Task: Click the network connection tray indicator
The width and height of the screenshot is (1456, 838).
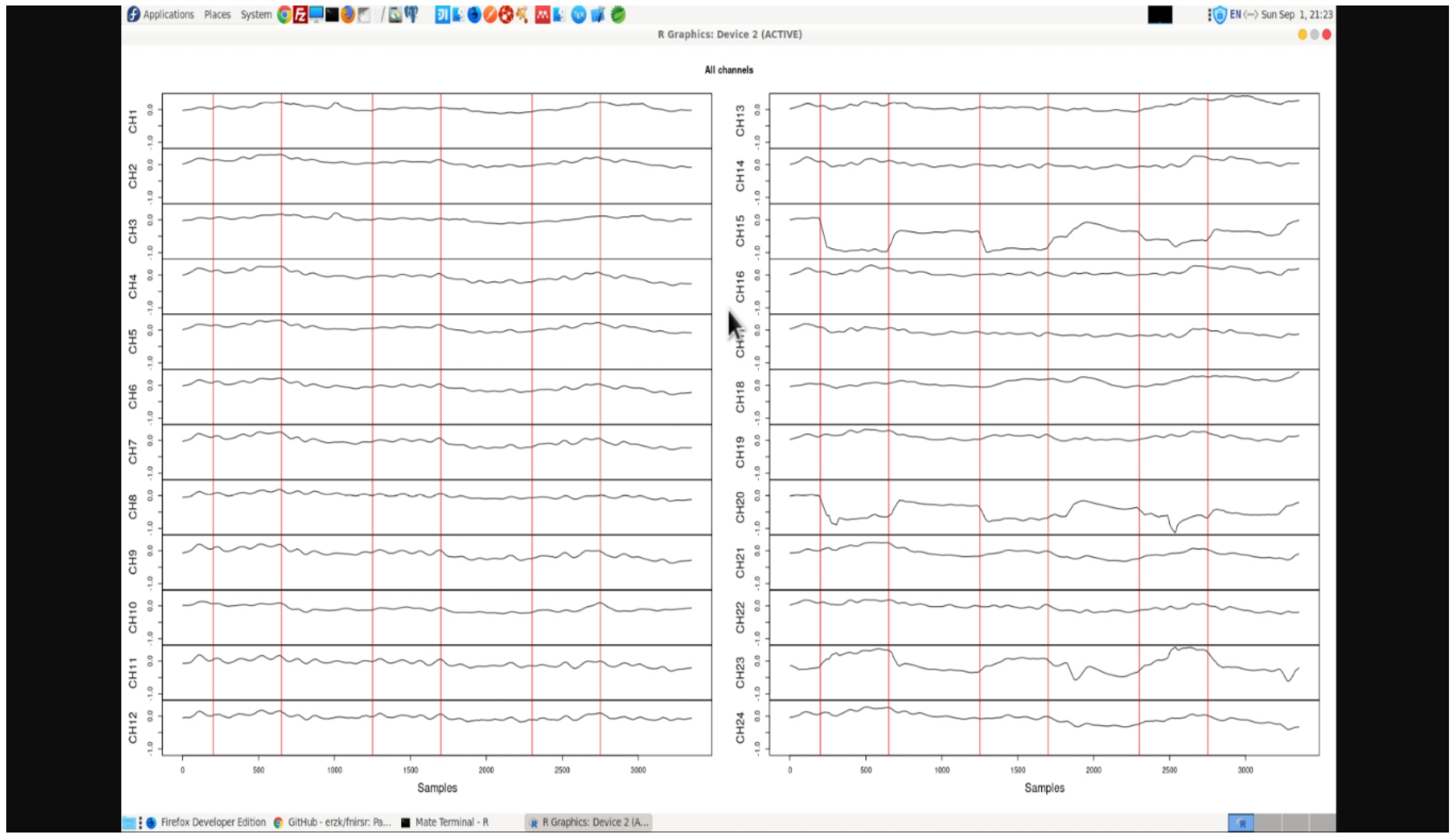Action: point(1250,15)
